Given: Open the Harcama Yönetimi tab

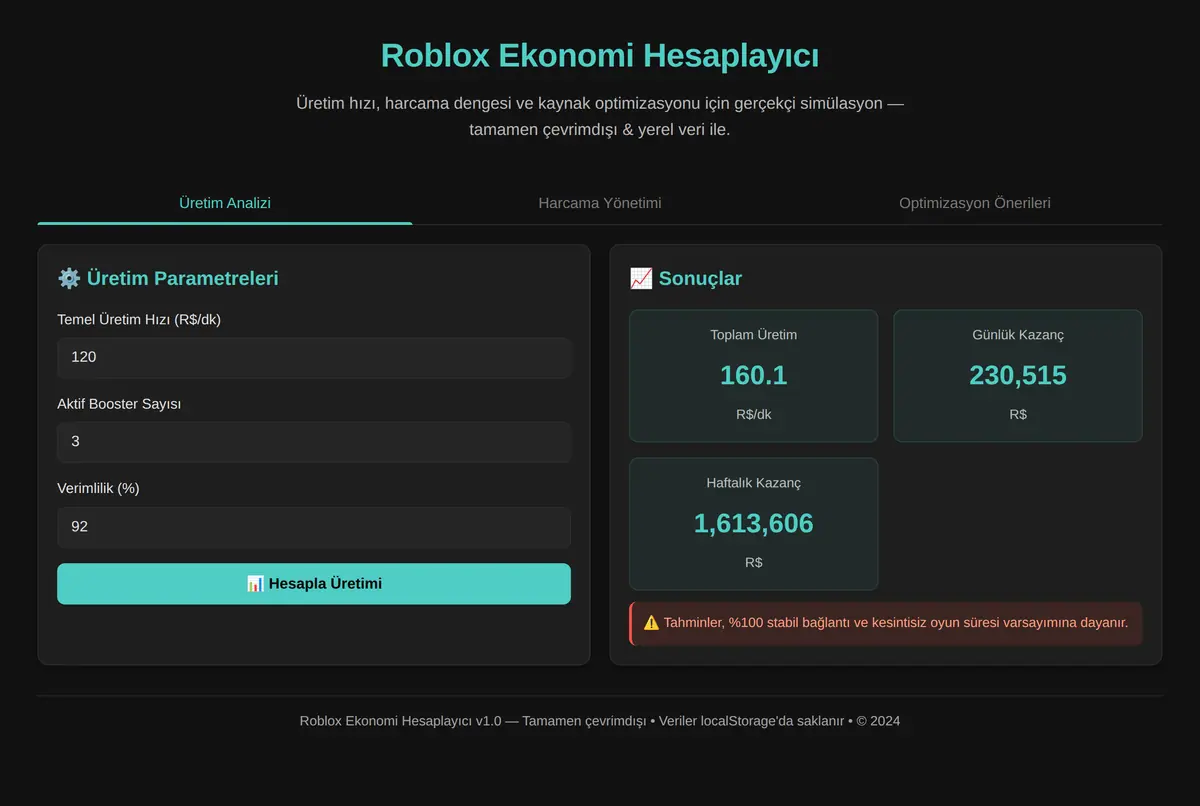Looking at the screenshot, I should click(600, 203).
